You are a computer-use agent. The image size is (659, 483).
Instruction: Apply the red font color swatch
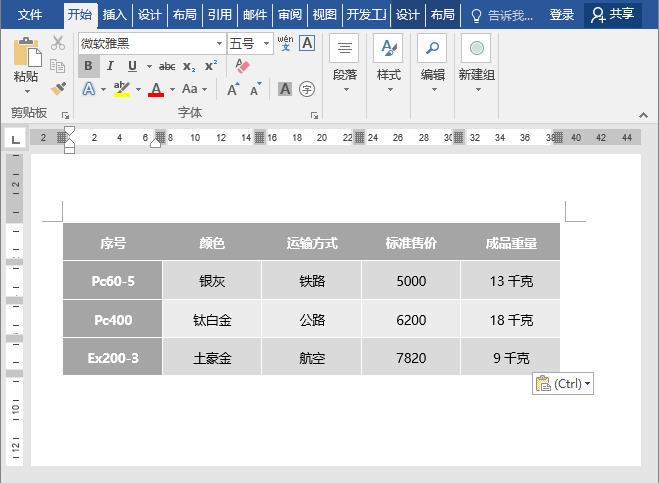pos(155,90)
